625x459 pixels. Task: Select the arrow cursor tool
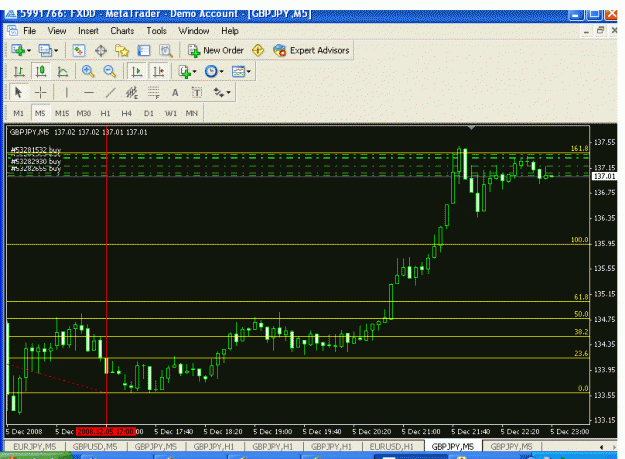(18, 92)
